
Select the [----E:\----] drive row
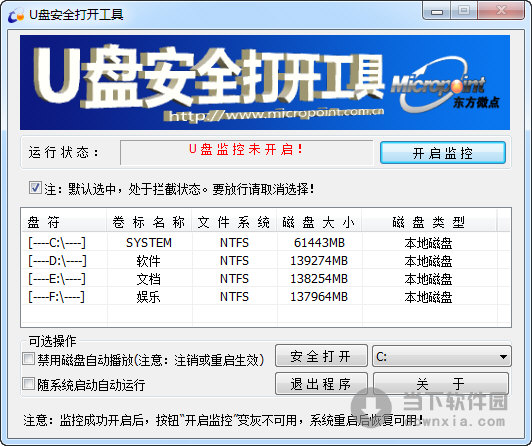click(266, 279)
